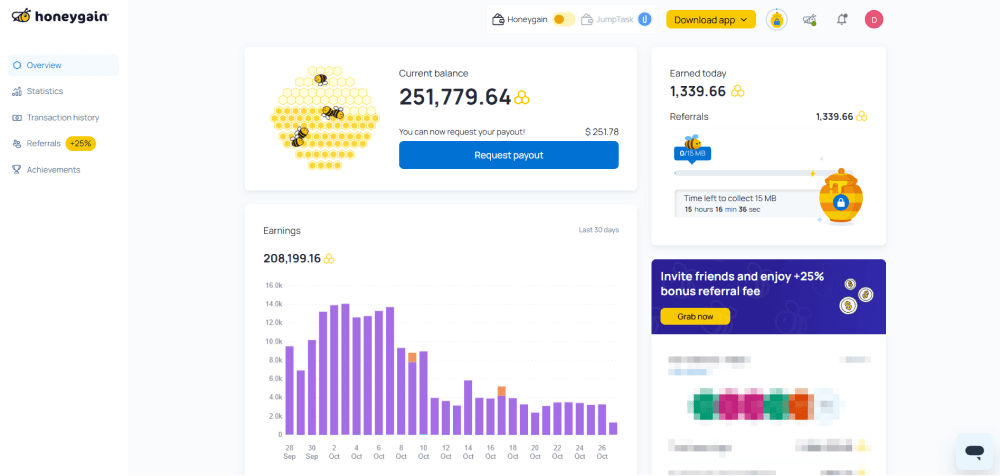Screen dimensions: 1000x476
Task: Toggle the Honeygain/JumpTask payout switch
Action: [564, 19]
